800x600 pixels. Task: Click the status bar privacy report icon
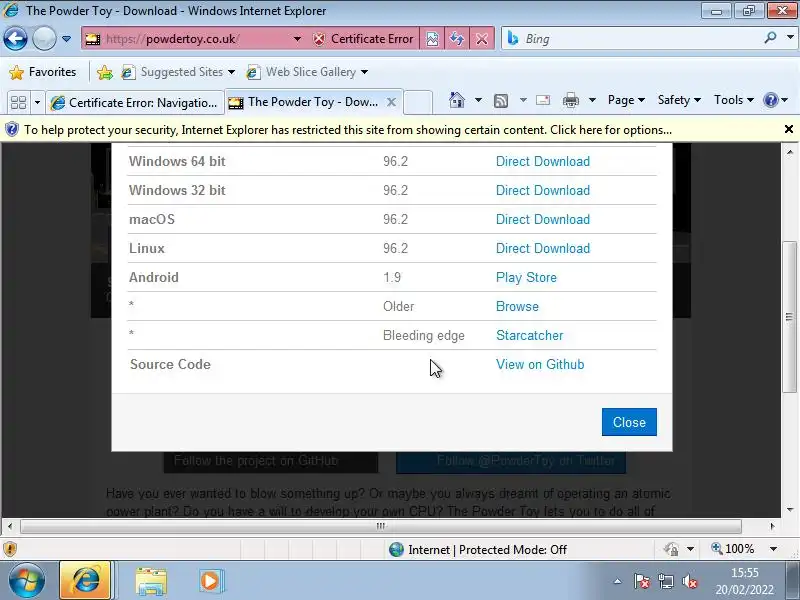coord(671,549)
